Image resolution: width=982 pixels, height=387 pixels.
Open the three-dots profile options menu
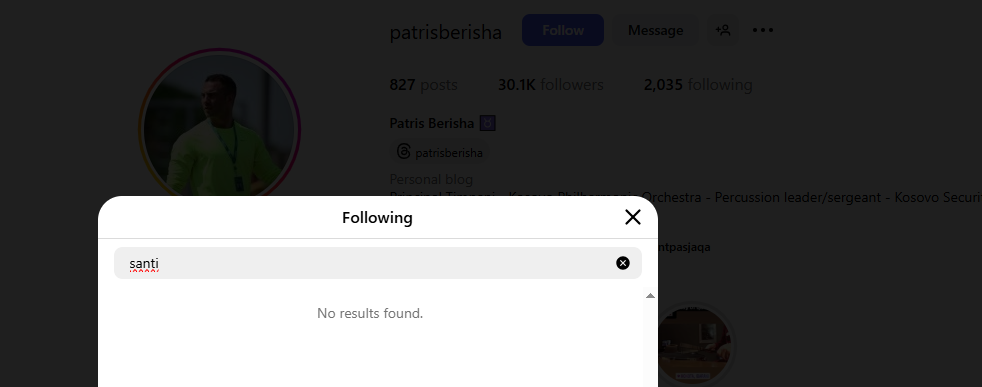point(763,30)
